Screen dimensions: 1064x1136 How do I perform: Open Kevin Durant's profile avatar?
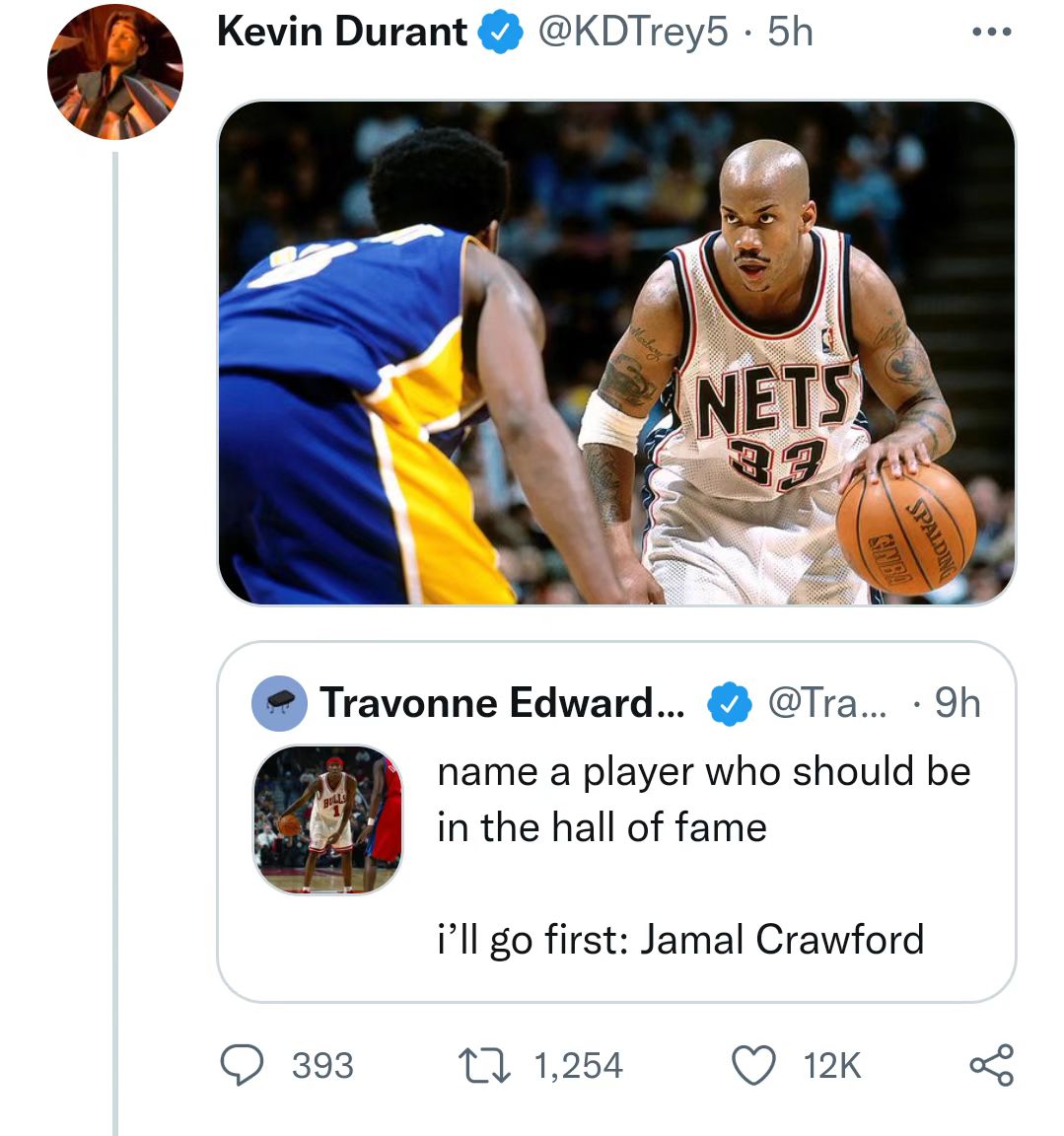(115, 72)
